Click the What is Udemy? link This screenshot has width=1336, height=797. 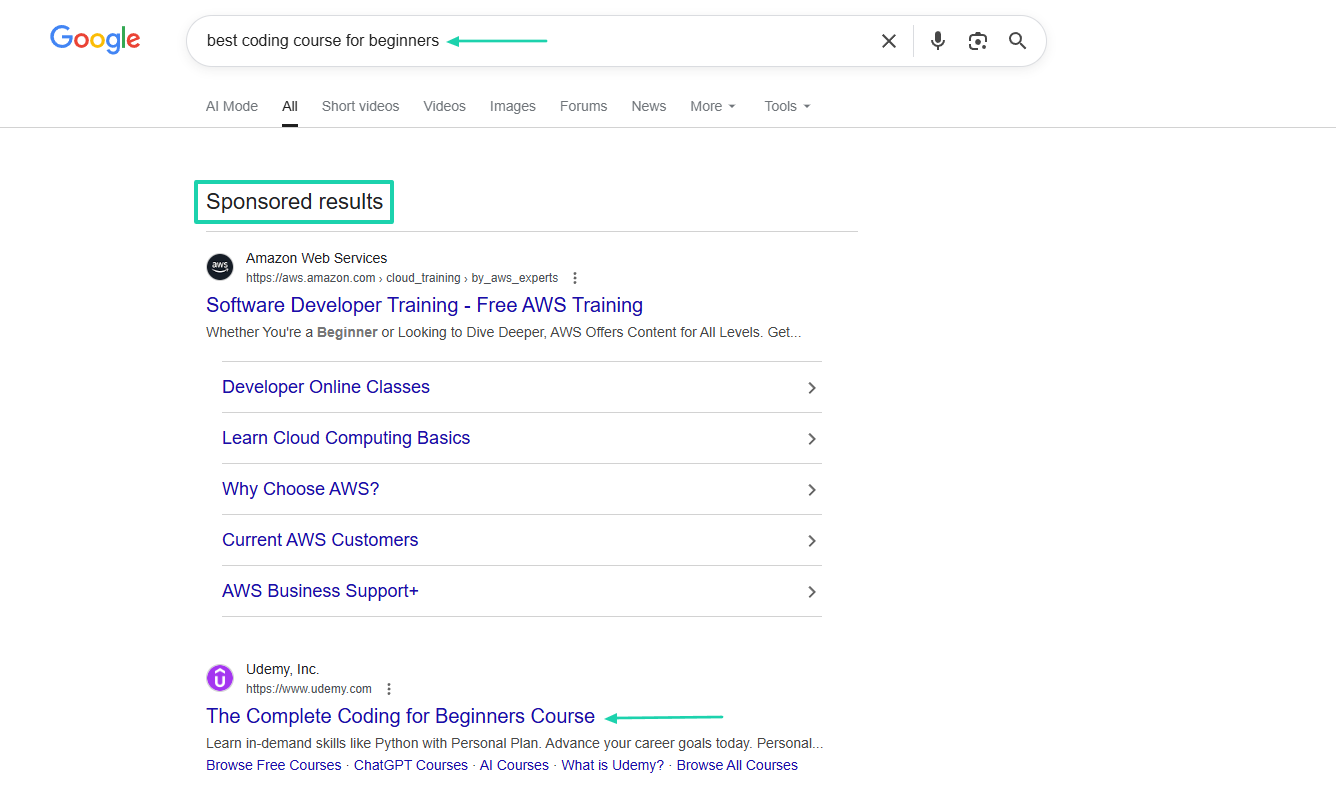click(613, 765)
